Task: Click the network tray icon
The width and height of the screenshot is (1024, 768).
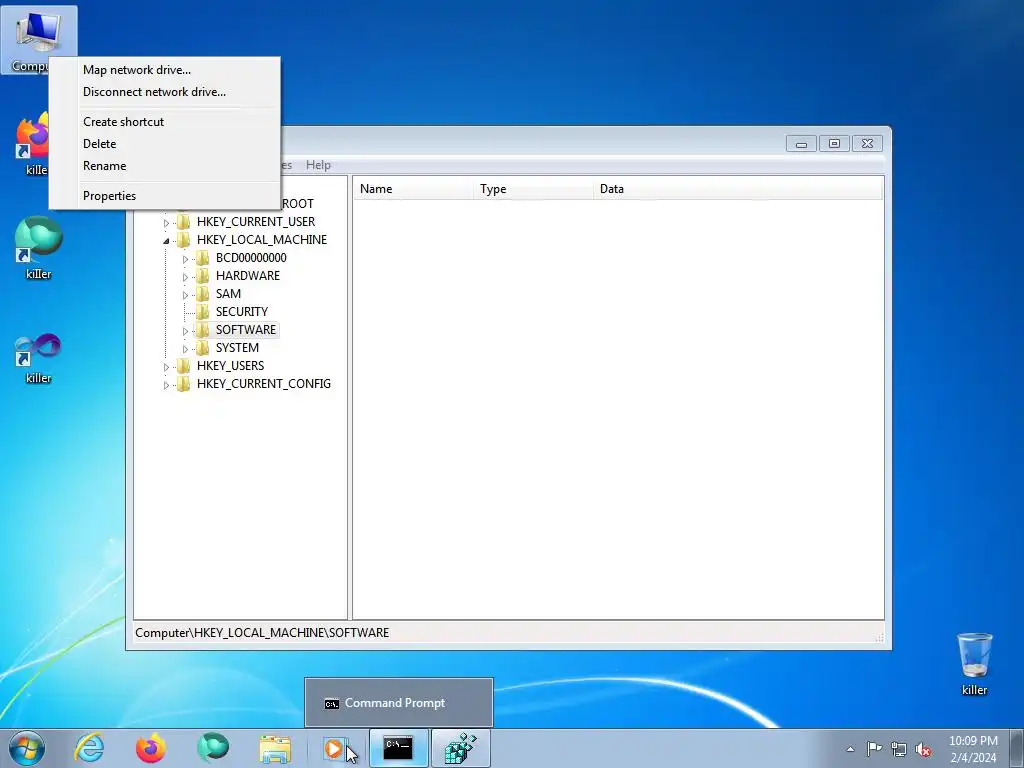Action: pos(899,749)
